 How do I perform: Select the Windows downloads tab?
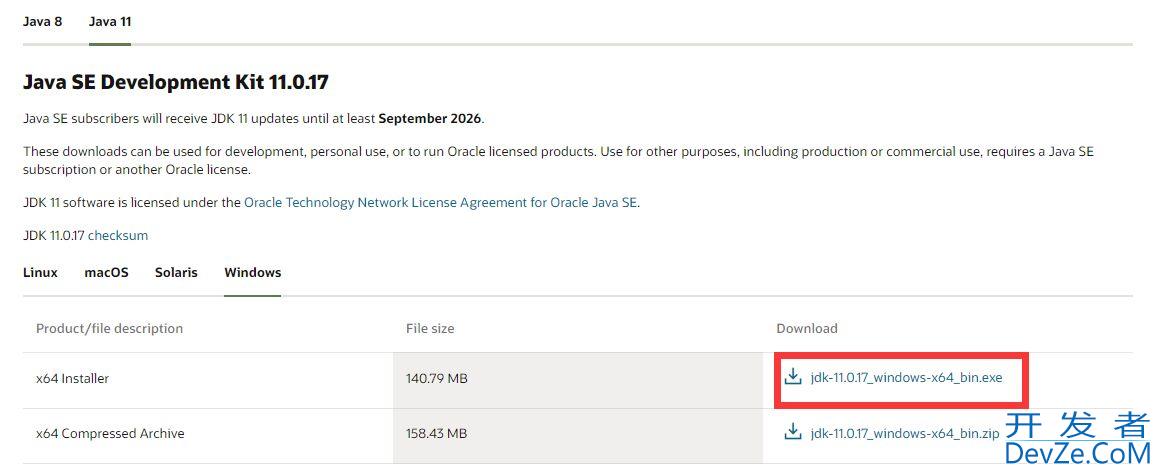[252, 272]
